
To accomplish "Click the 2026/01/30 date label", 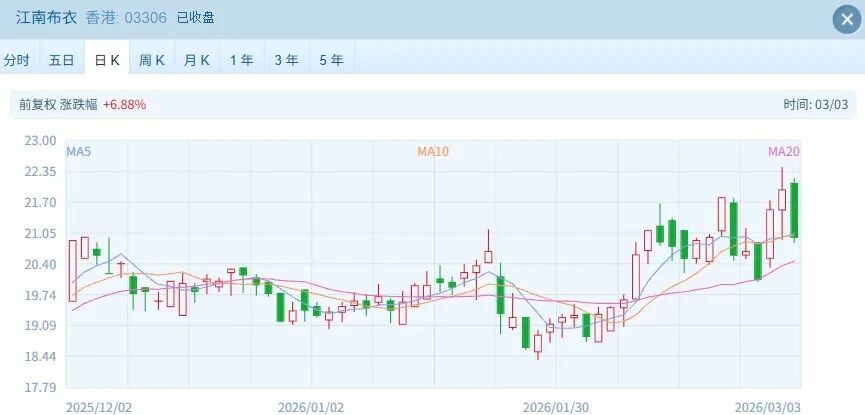I will [x=556, y=407].
